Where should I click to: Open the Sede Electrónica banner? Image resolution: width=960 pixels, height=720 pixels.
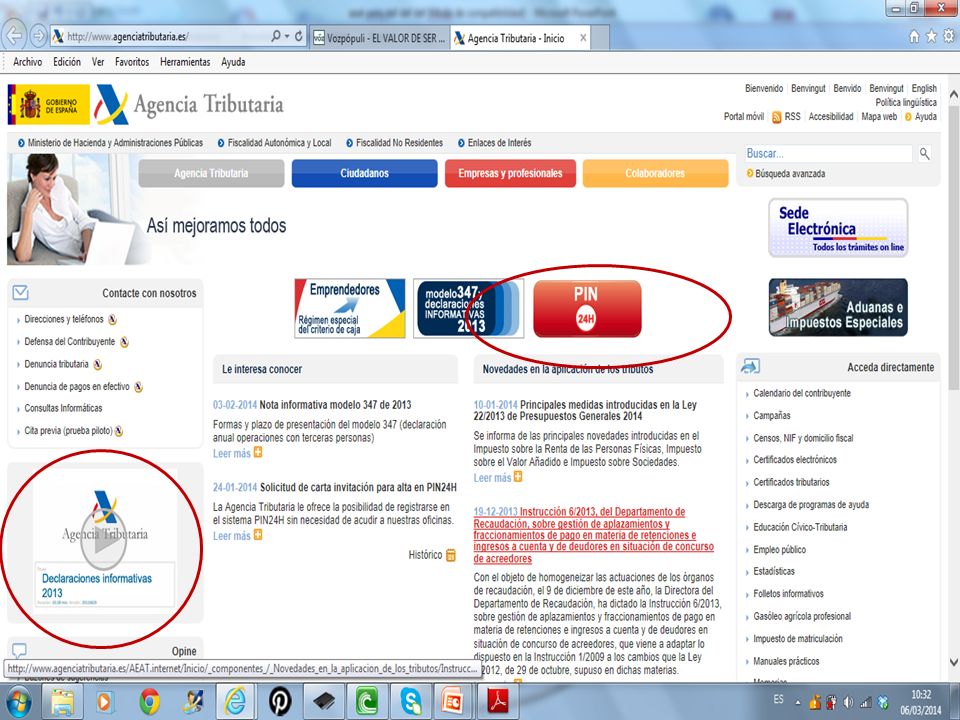[x=838, y=228]
